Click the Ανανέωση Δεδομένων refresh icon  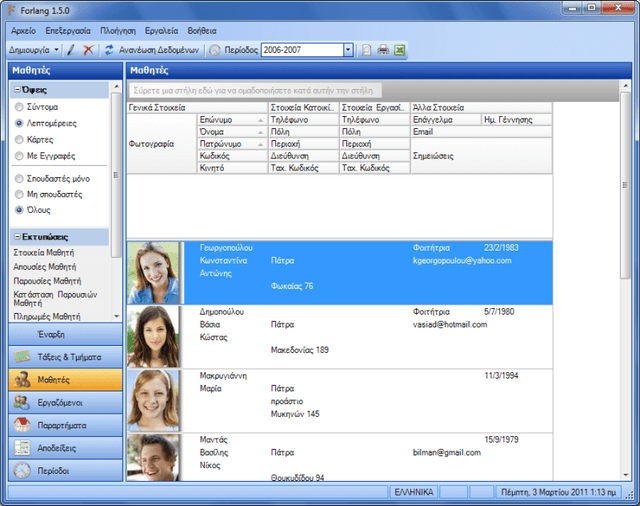pyautogui.click(x=109, y=50)
